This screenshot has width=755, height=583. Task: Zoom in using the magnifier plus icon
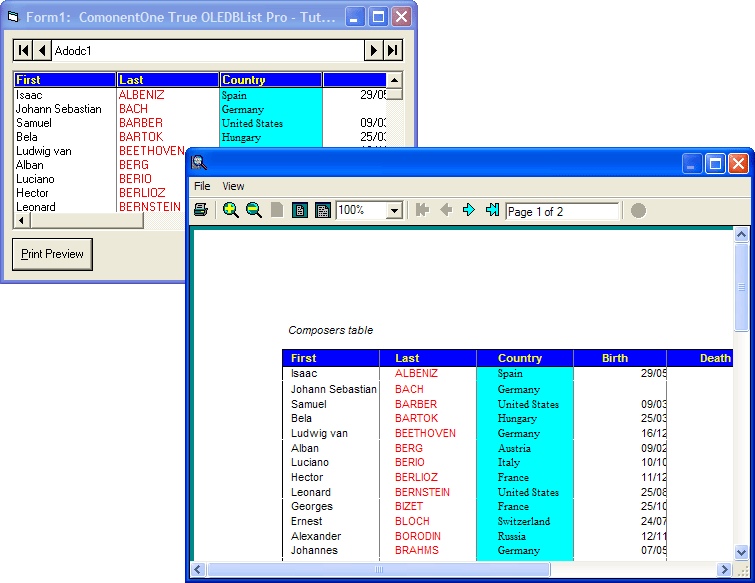click(x=231, y=210)
